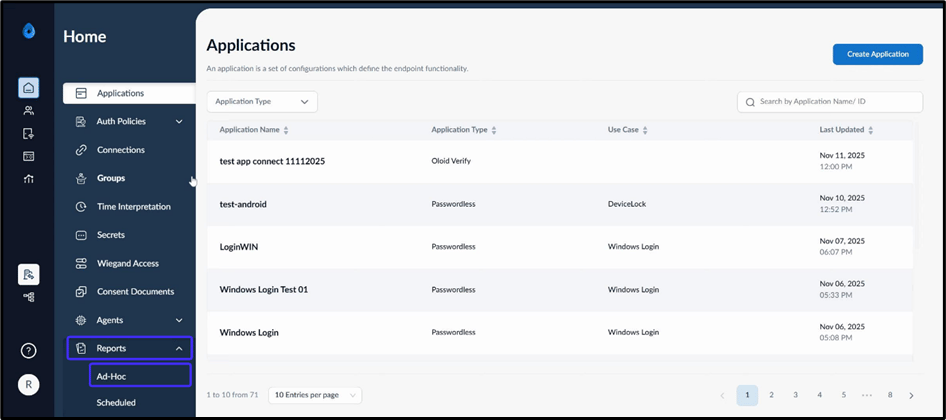This screenshot has height=420, width=946.
Task: Sort by Application Name arrows
Action: coord(286,130)
